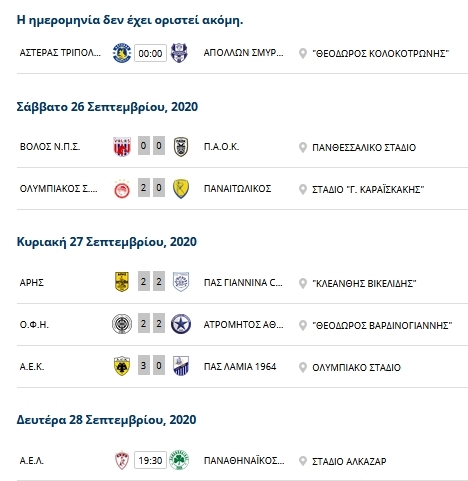This screenshot has width=468, height=481.
Task: Open the ΠΑΝΘΕΣΣΑΛΙΚΟ ΣΤΑΔΙΟ venue link
Action: click(364, 147)
